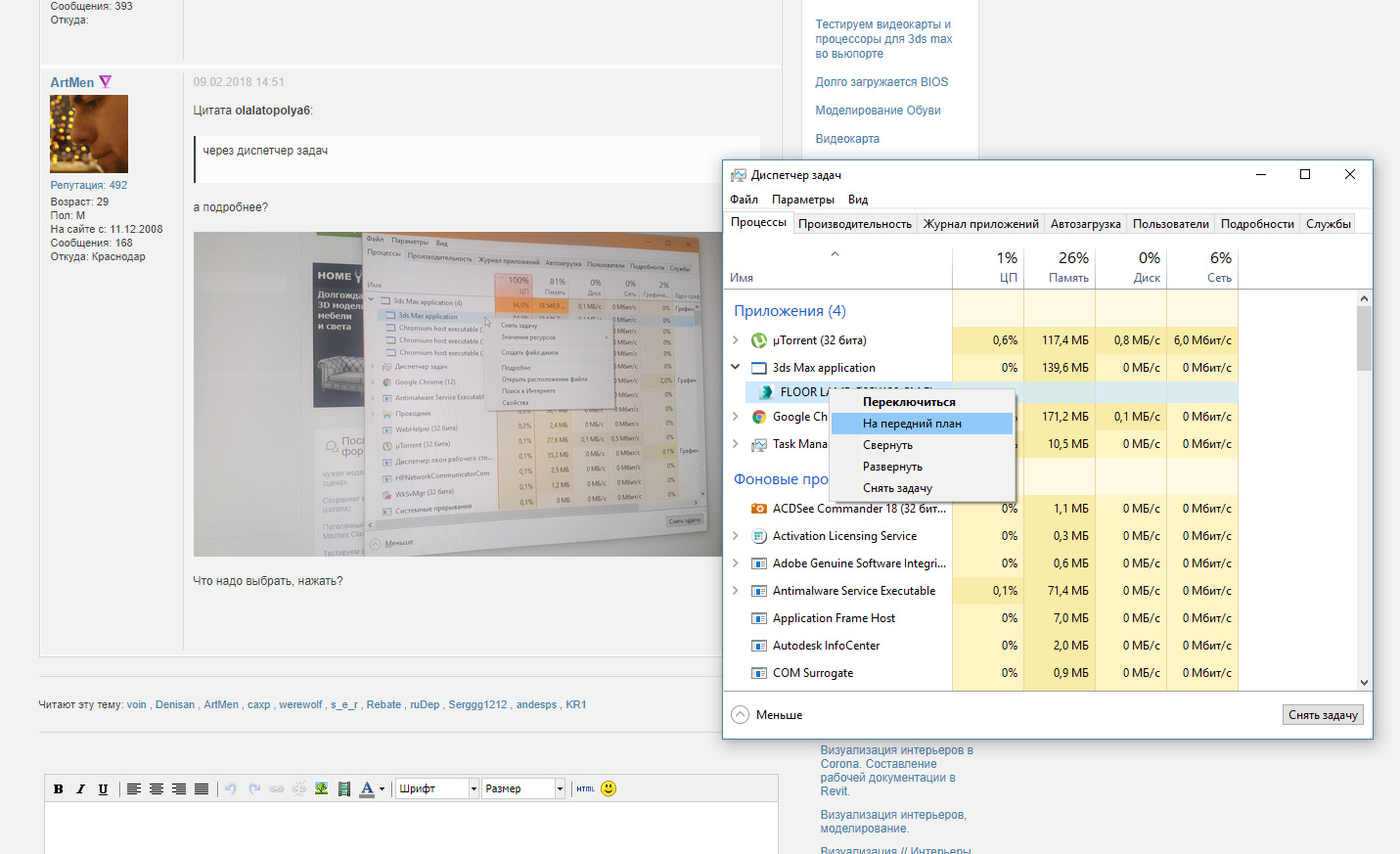Screen dimensions: 1400x854
Task: Choose Снять задачу in the context menu
Action: pos(922,488)
